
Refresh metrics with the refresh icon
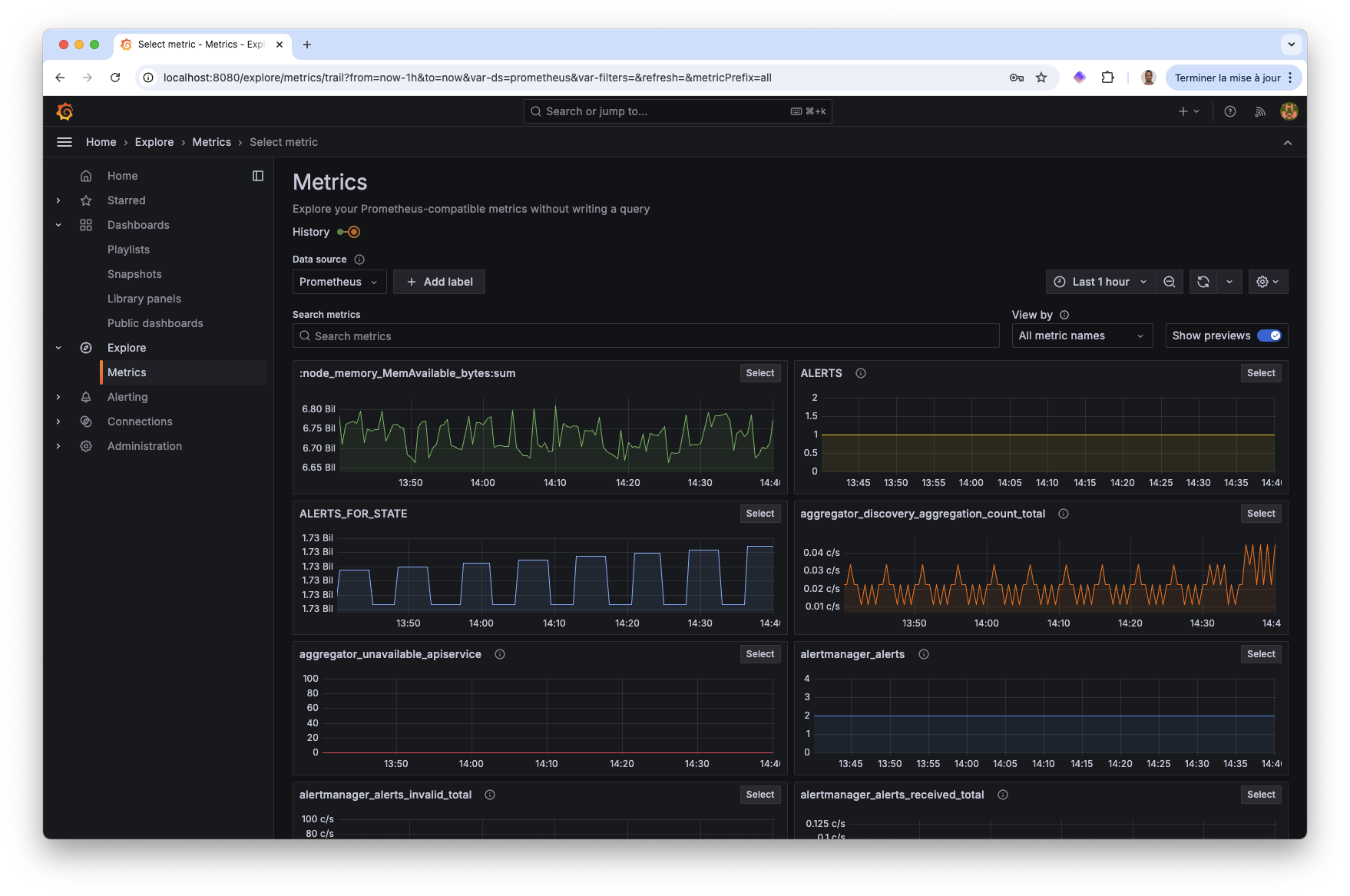point(1203,282)
